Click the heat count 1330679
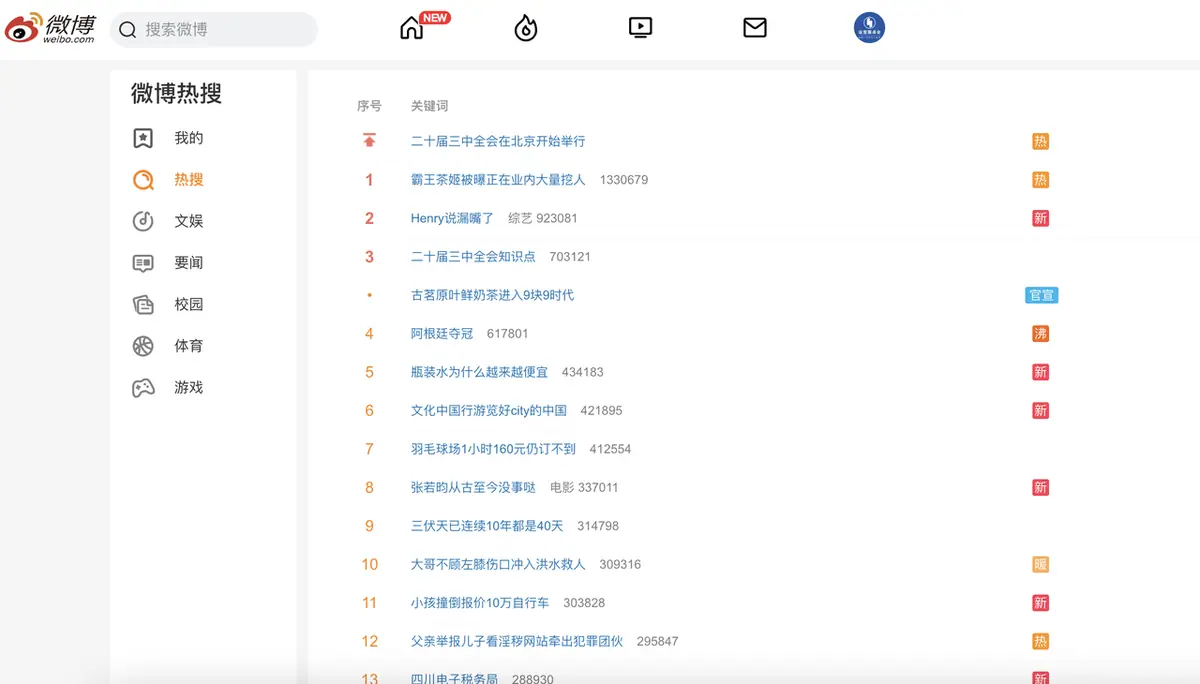1200x684 pixels. [x=624, y=180]
